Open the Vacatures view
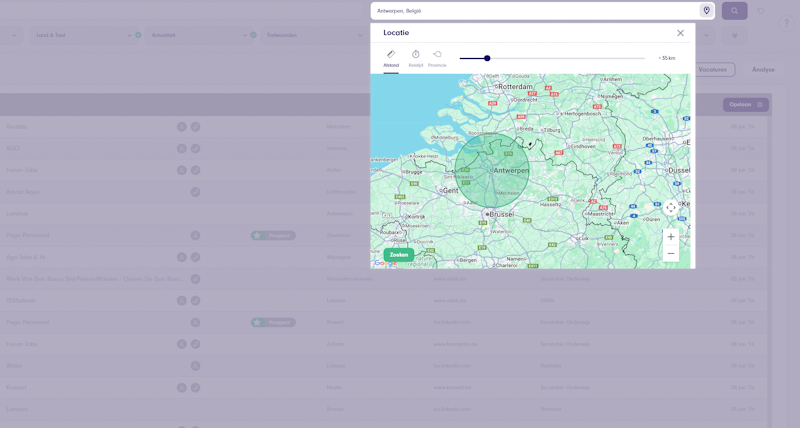800x428 pixels. pyautogui.click(x=714, y=70)
